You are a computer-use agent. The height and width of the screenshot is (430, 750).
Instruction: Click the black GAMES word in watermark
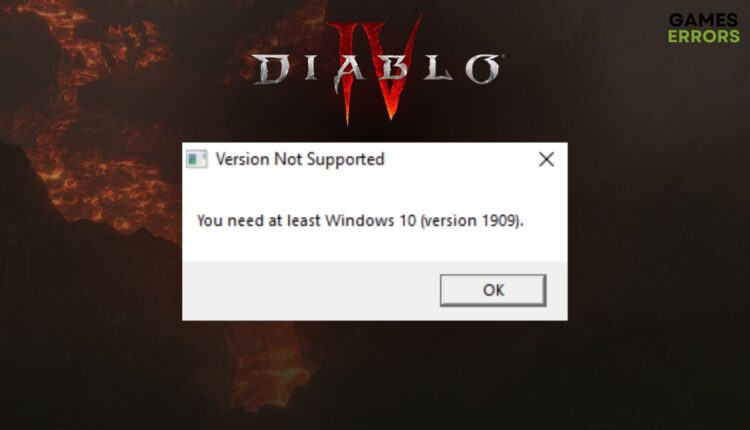tap(704, 20)
